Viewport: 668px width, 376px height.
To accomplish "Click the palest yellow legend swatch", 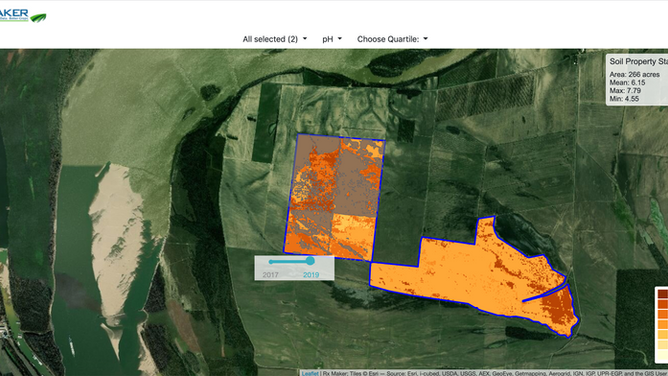I will [662, 355].
